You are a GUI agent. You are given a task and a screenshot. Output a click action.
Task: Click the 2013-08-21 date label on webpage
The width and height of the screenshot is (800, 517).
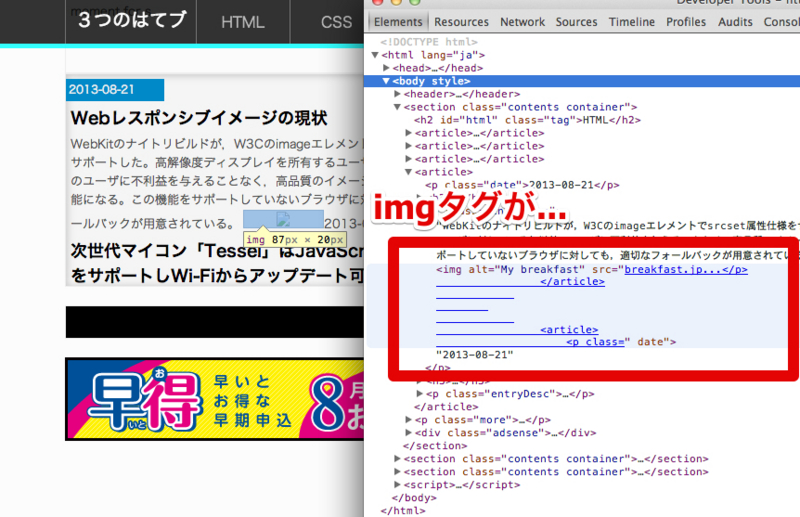click(x=115, y=90)
